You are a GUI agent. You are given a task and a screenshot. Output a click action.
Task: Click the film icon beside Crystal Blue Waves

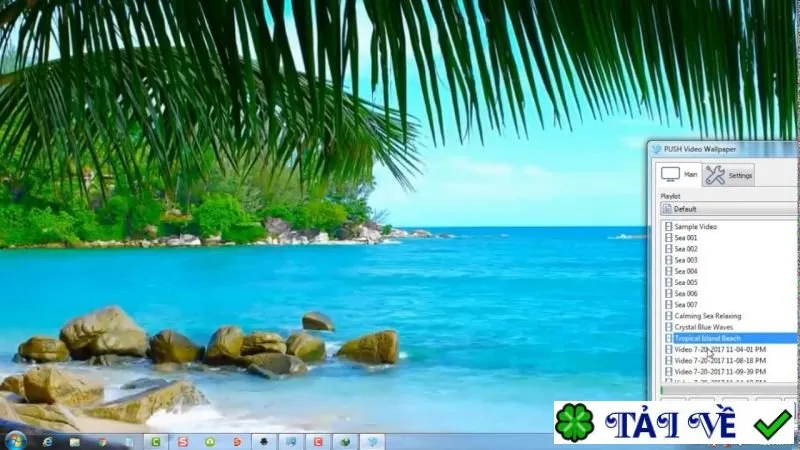point(668,327)
